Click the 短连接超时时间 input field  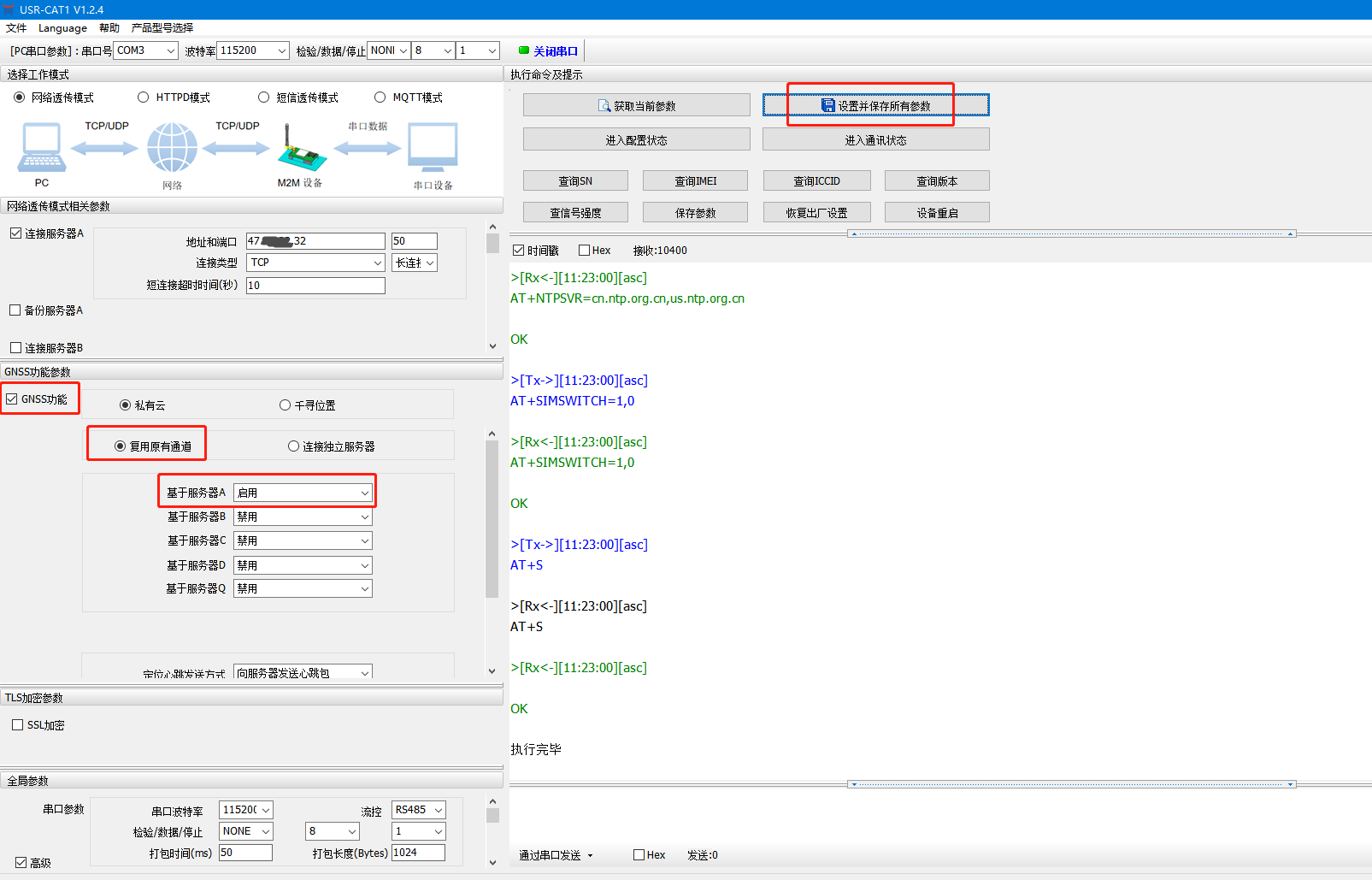(x=315, y=286)
